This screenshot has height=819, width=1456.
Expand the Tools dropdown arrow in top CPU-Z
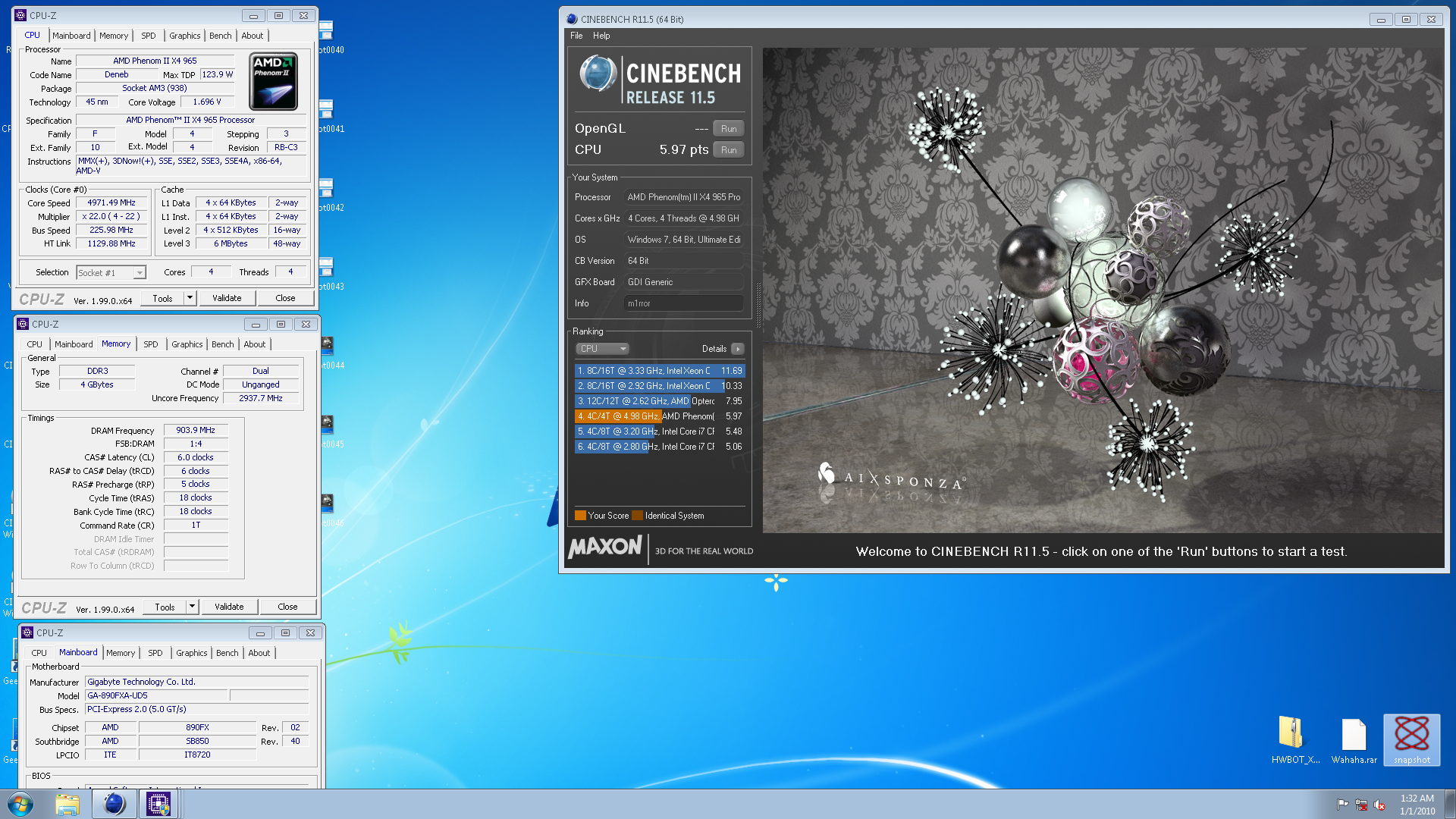(x=190, y=298)
